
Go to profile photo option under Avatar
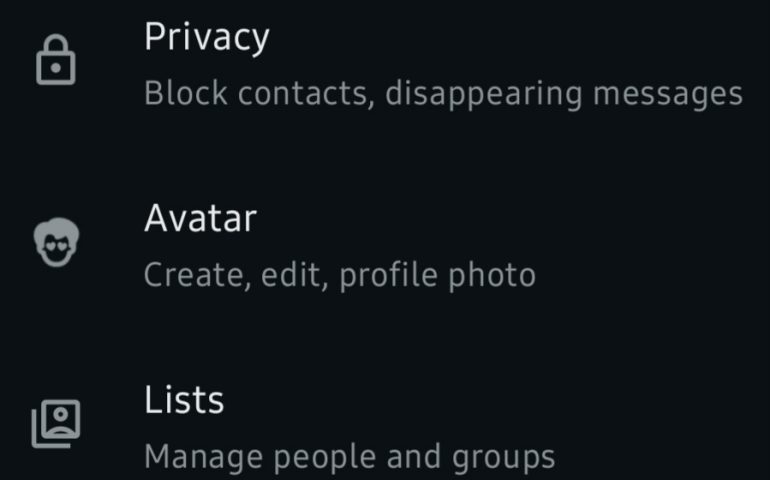tap(437, 275)
